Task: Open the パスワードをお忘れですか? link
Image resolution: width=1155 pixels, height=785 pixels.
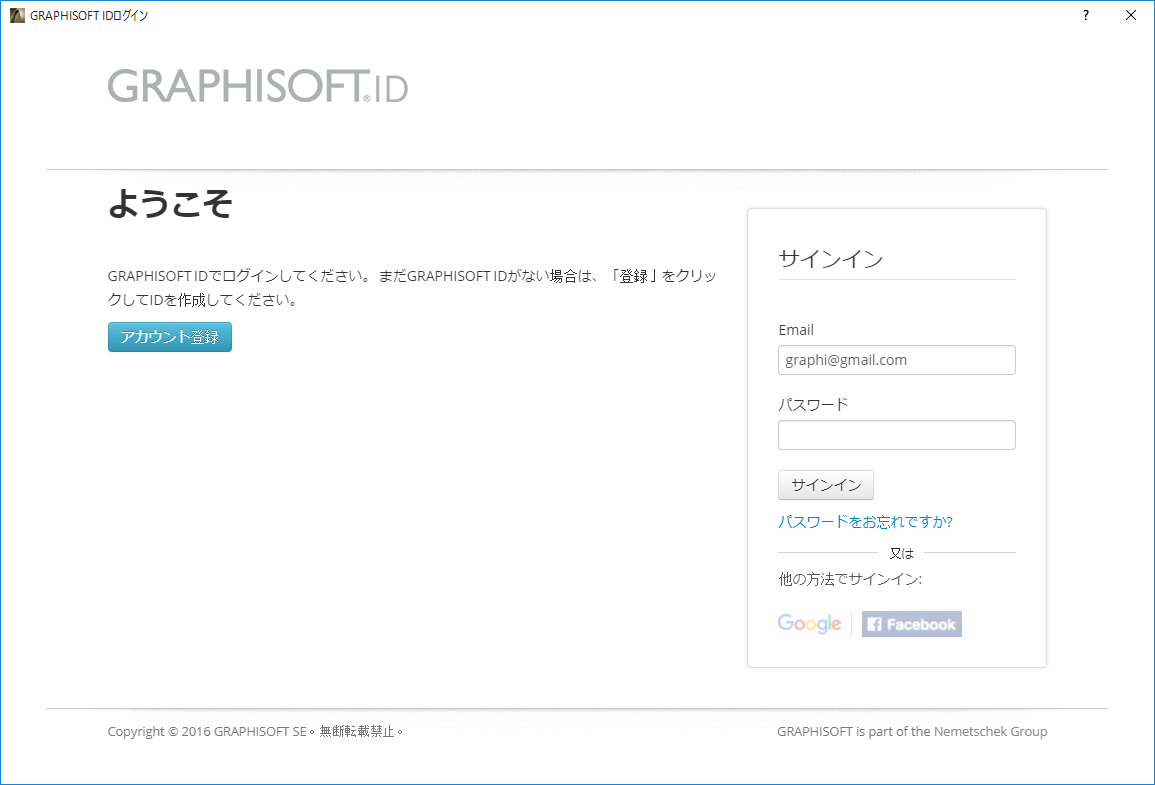Action: coord(866,521)
